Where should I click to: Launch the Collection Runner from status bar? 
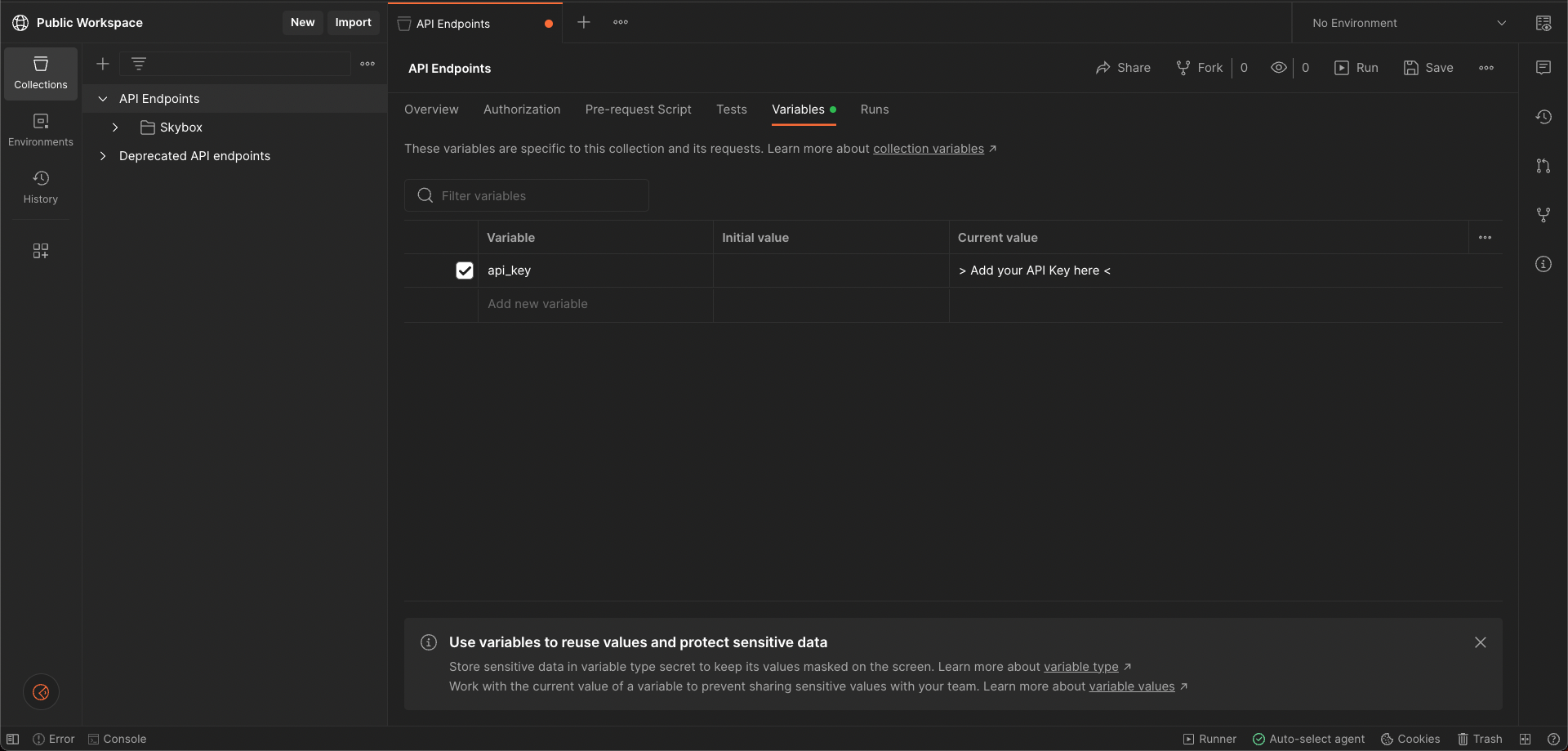pyautogui.click(x=1209, y=739)
